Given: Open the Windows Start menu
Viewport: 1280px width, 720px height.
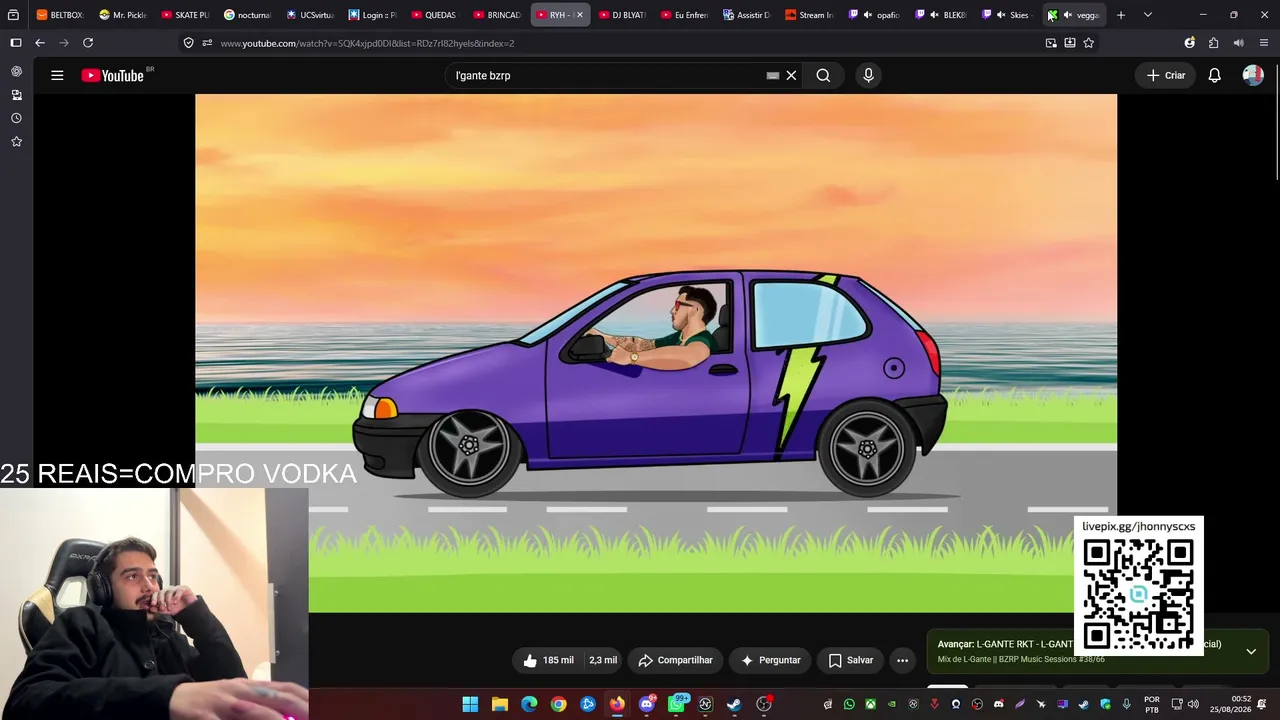Looking at the screenshot, I should pyautogui.click(x=470, y=704).
